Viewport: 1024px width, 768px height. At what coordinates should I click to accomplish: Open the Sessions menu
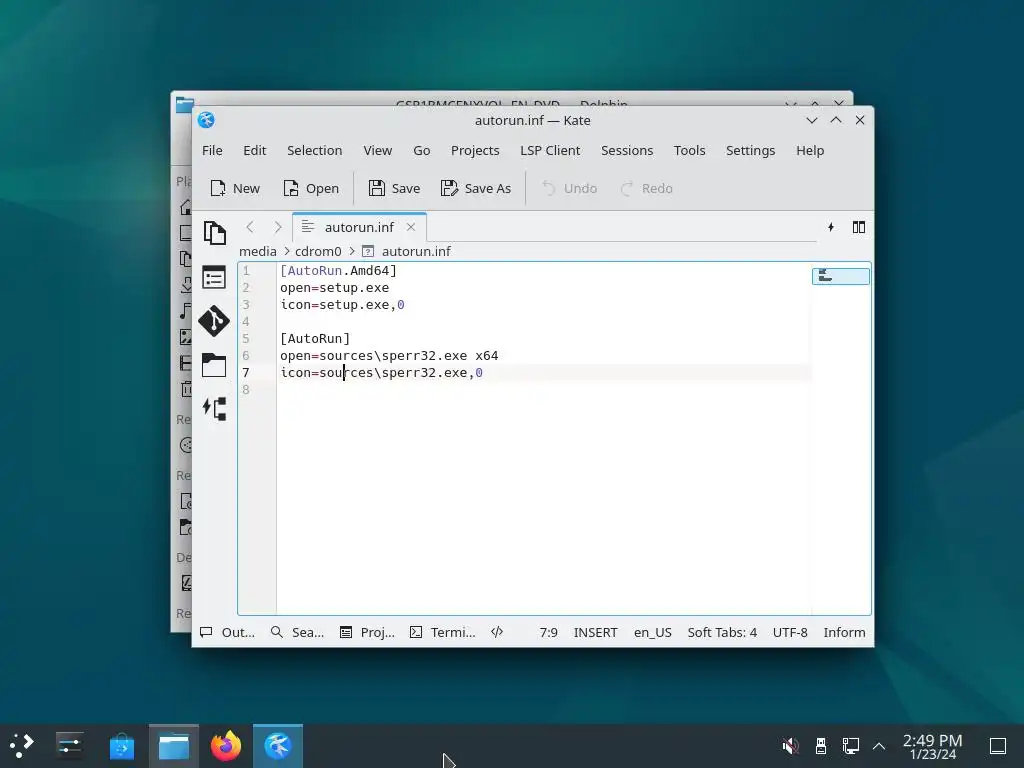tap(627, 151)
